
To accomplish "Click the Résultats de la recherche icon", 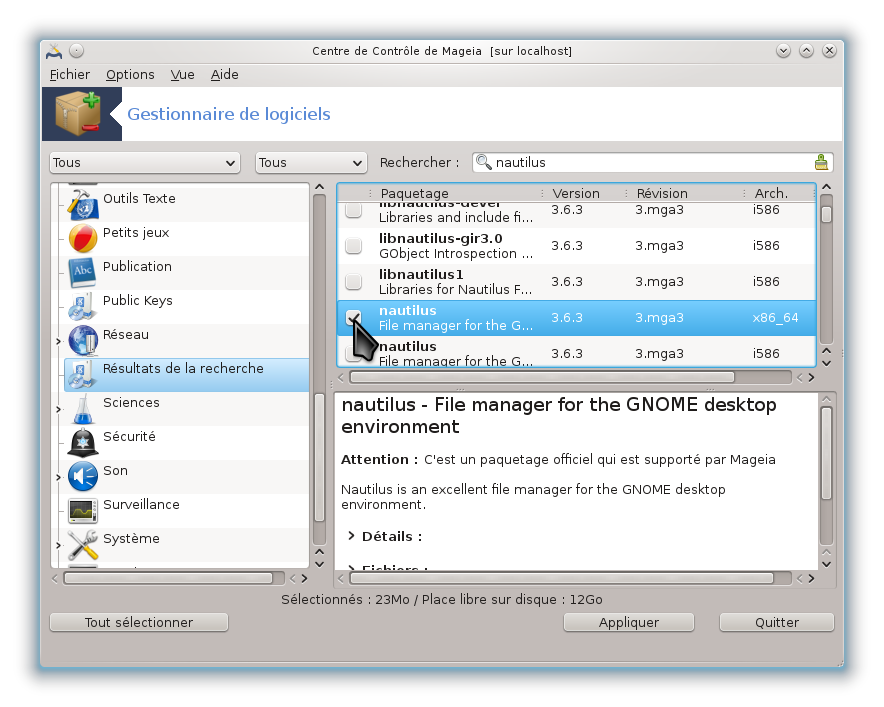I will point(83,375).
